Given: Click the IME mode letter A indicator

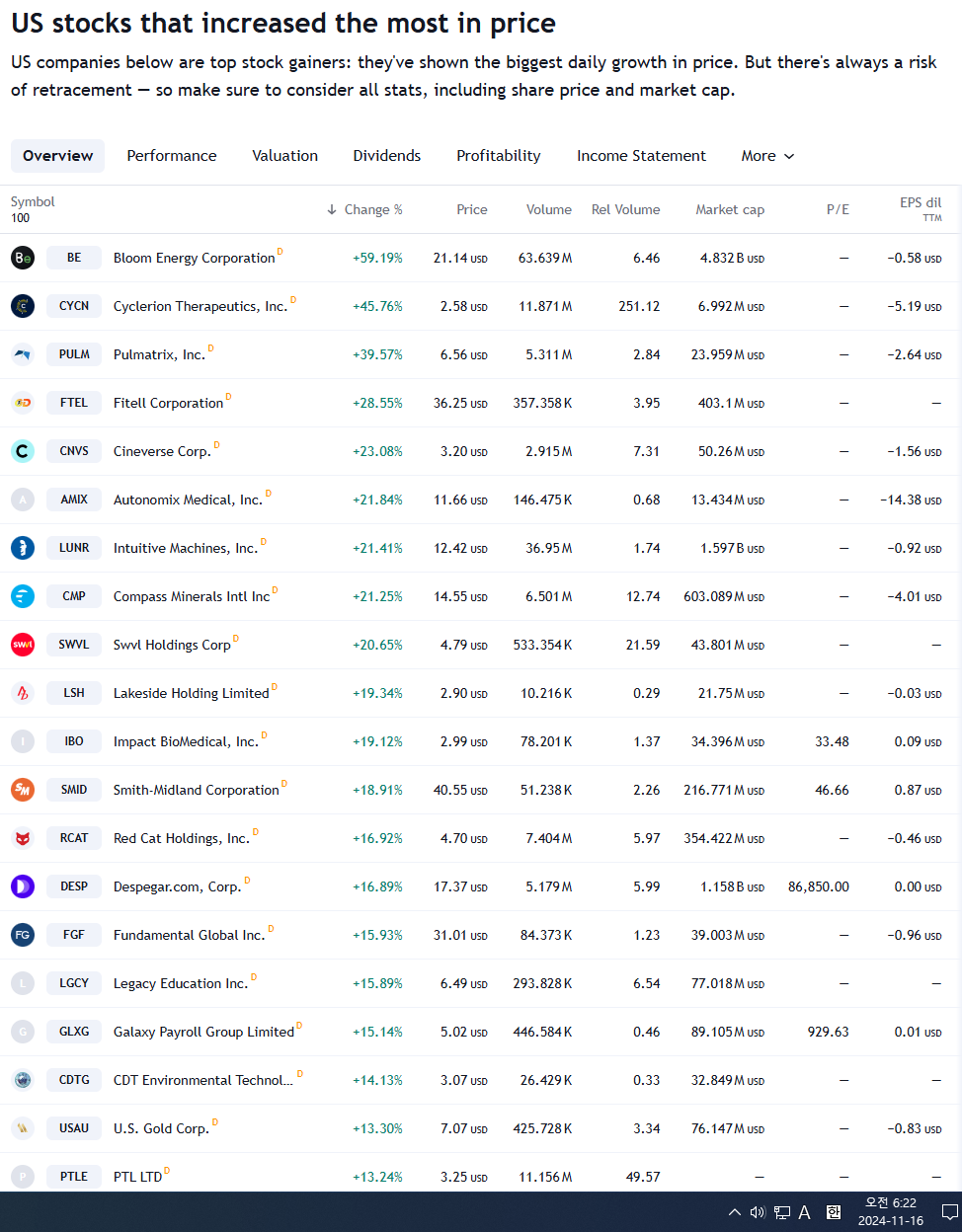Looking at the screenshot, I should pyautogui.click(x=805, y=1212).
